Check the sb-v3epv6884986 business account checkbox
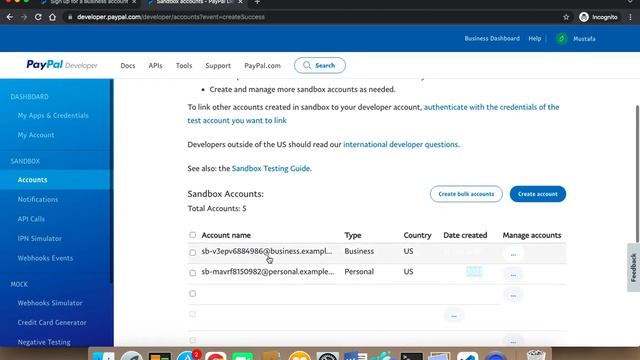Screen dimensions: 640x360 coord(193,253)
